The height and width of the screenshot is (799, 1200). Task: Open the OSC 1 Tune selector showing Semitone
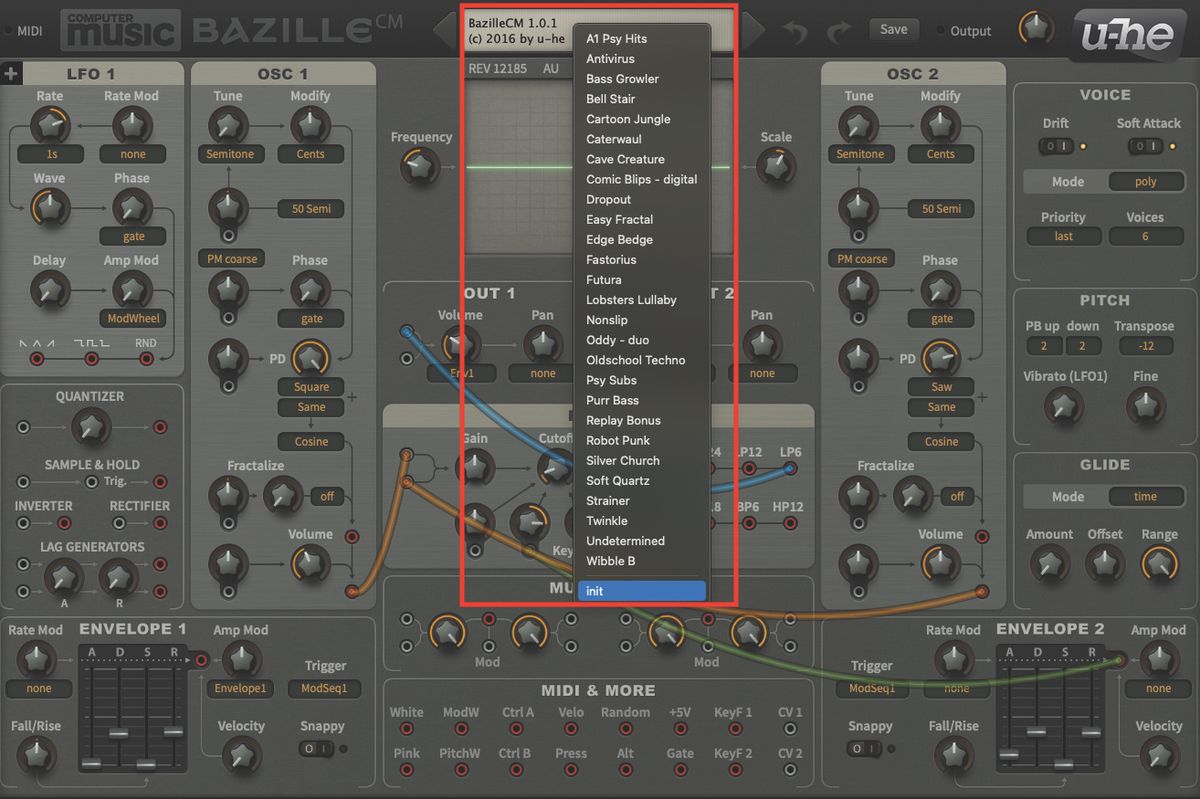[x=230, y=154]
